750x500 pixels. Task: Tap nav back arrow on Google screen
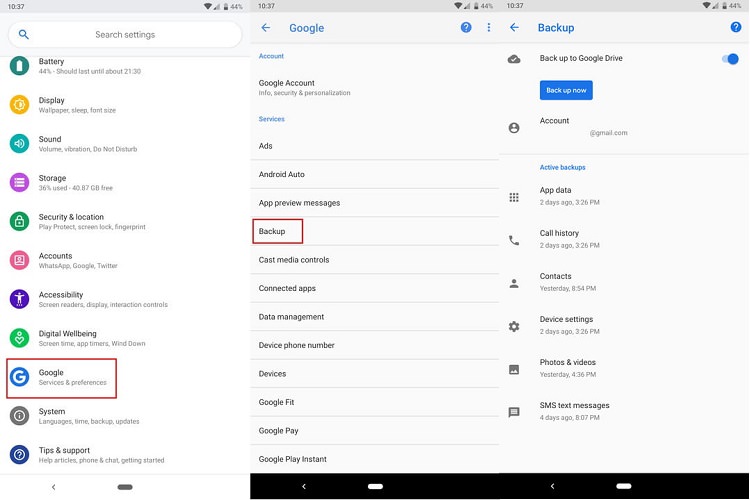[x=304, y=487]
